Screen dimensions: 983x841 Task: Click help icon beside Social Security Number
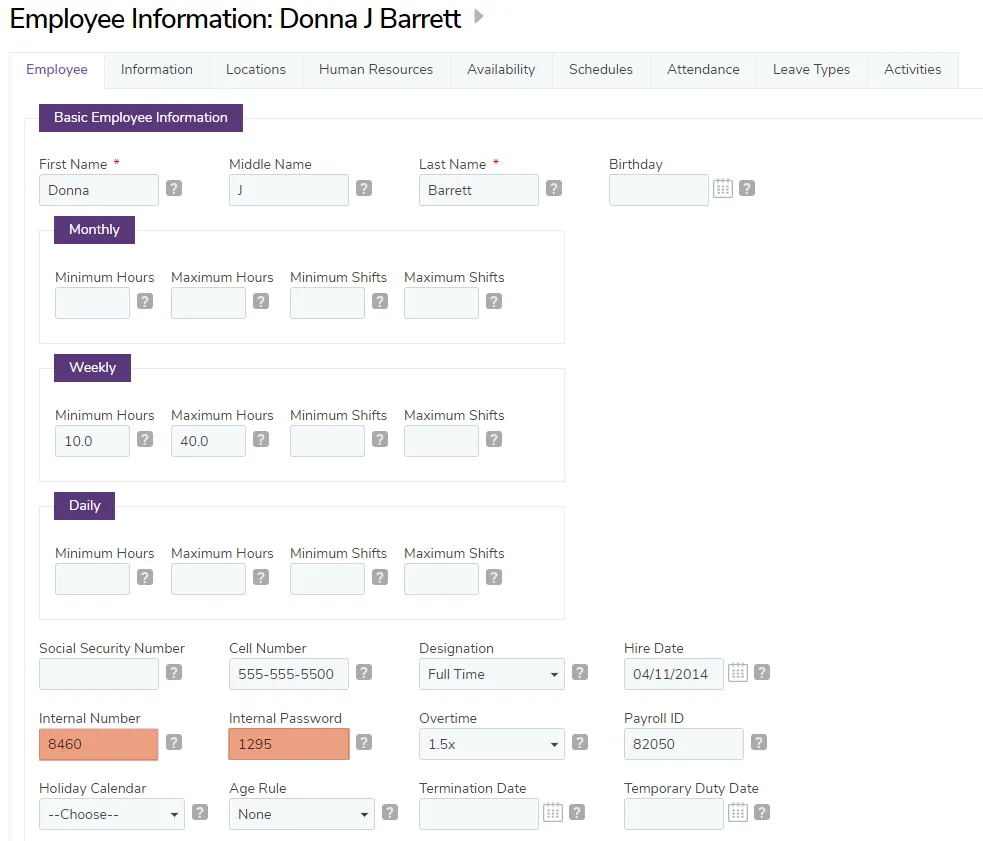(x=174, y=672)
